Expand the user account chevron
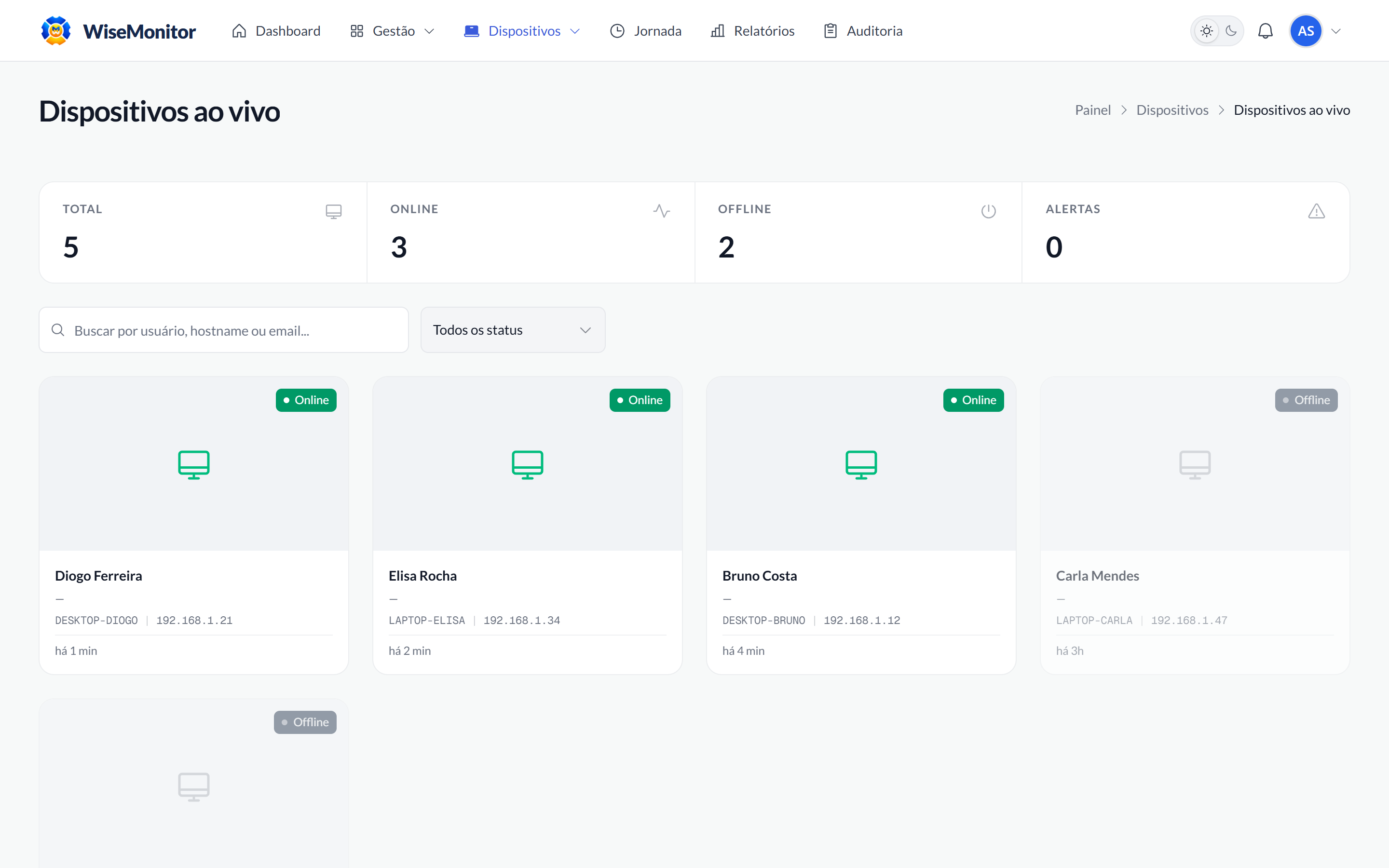This screenshot has height=868, width=1389. coord(1336,31)
